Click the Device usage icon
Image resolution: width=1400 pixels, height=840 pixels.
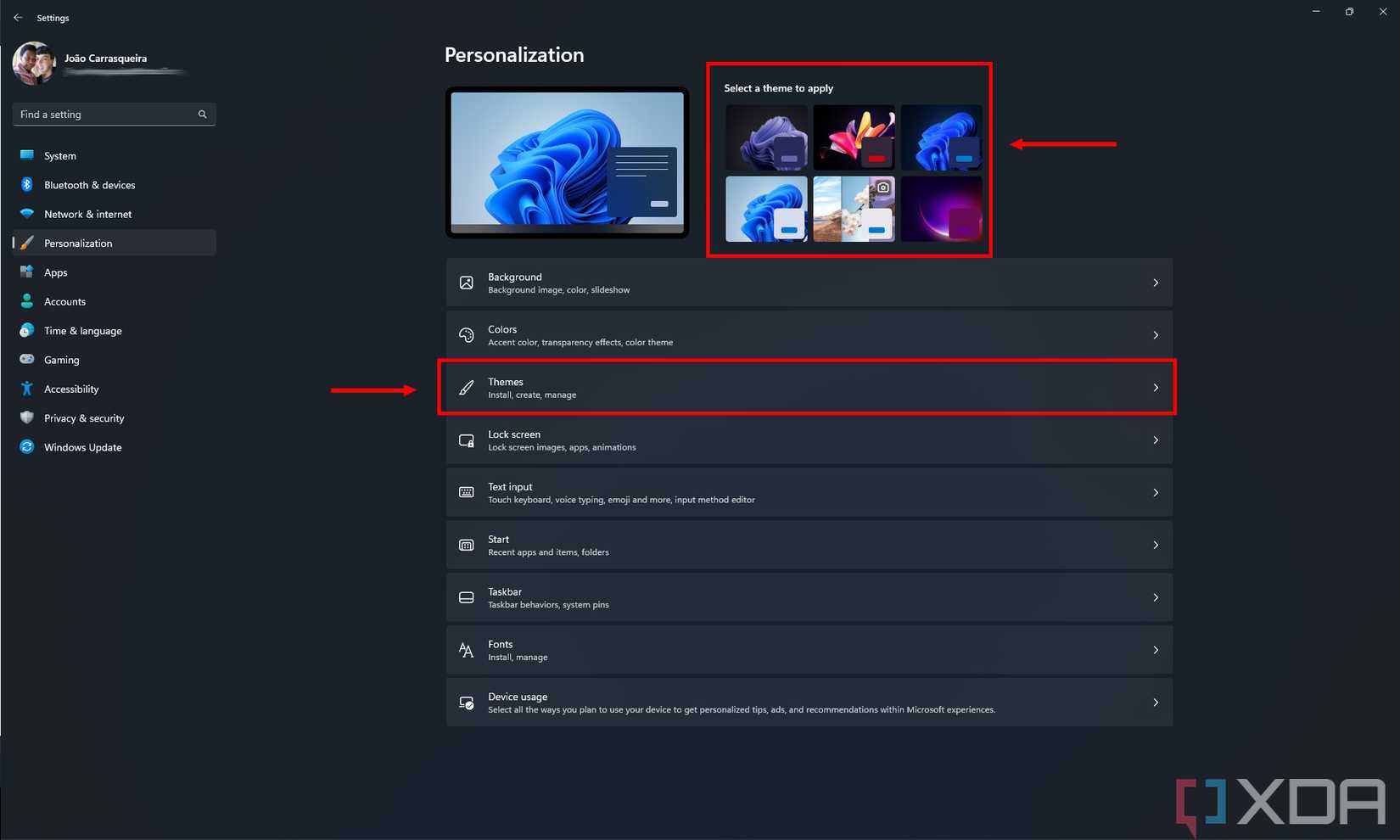point(466,703)
